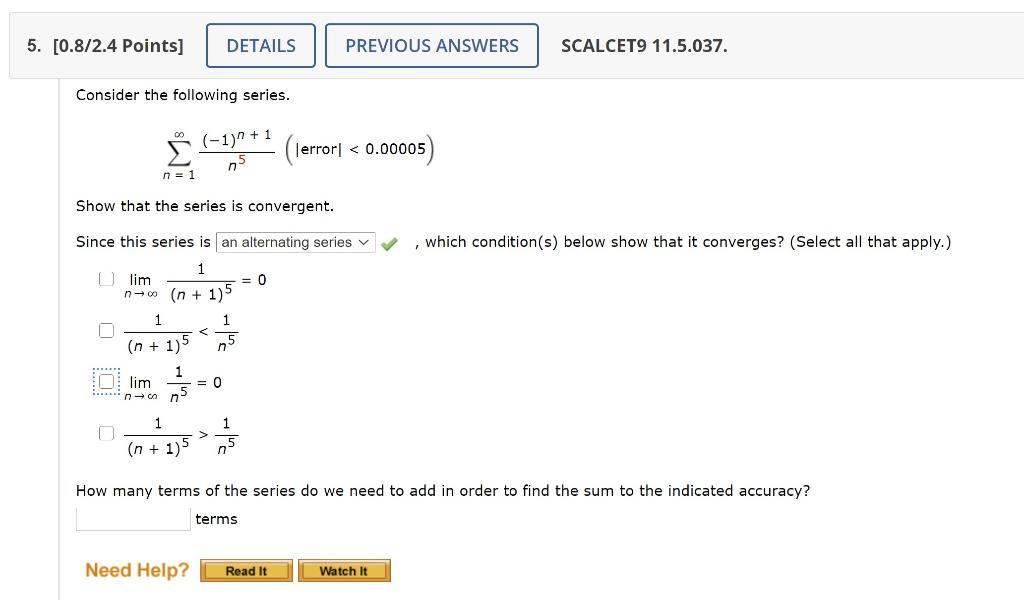Click the dropdown's chevron arrow
Image resolution: width=1024 pixels, height=600 pixels.
[364, 242]
